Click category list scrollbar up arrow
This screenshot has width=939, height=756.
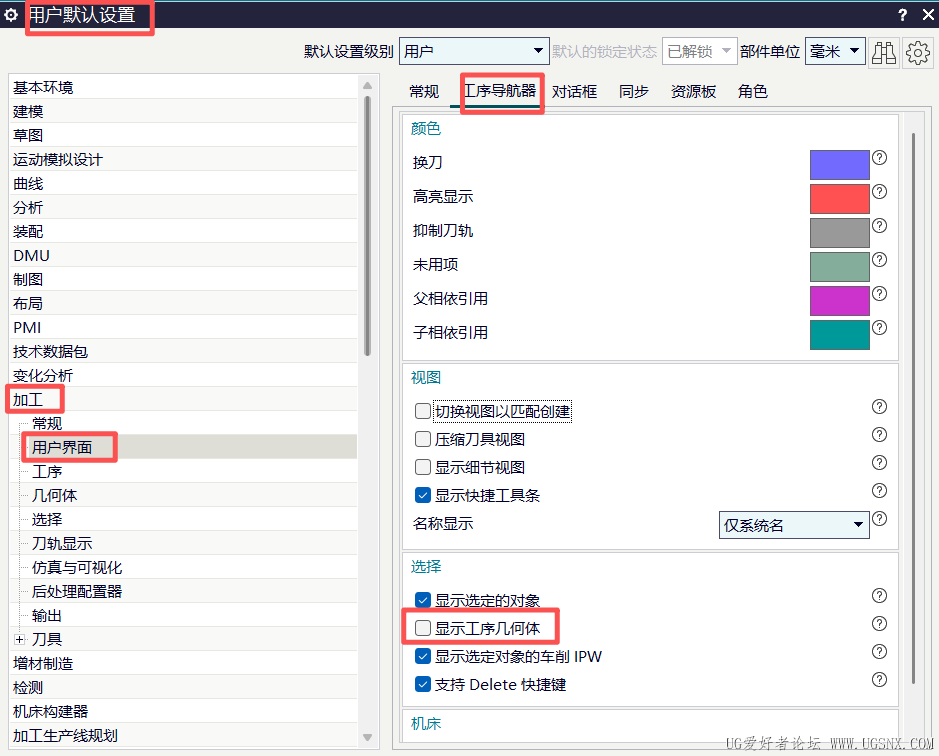click(x=368, y=86)
